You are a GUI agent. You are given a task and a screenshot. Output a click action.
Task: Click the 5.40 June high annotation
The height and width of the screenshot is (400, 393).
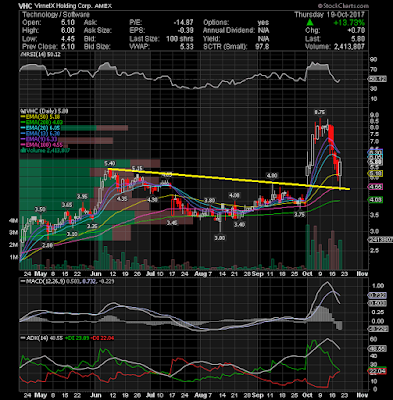(x=110, y=163)
